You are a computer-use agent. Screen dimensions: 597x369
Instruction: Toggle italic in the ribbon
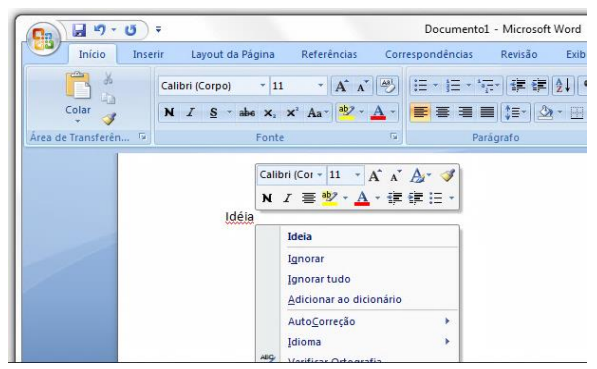191,112
